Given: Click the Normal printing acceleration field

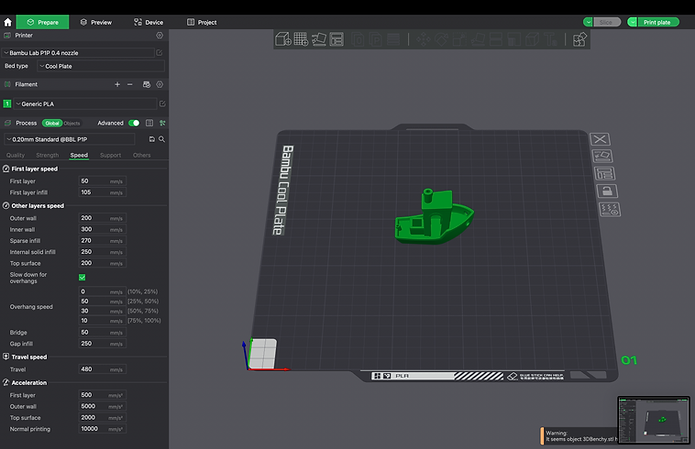Looking at the screenshot, I should (102, 429).
